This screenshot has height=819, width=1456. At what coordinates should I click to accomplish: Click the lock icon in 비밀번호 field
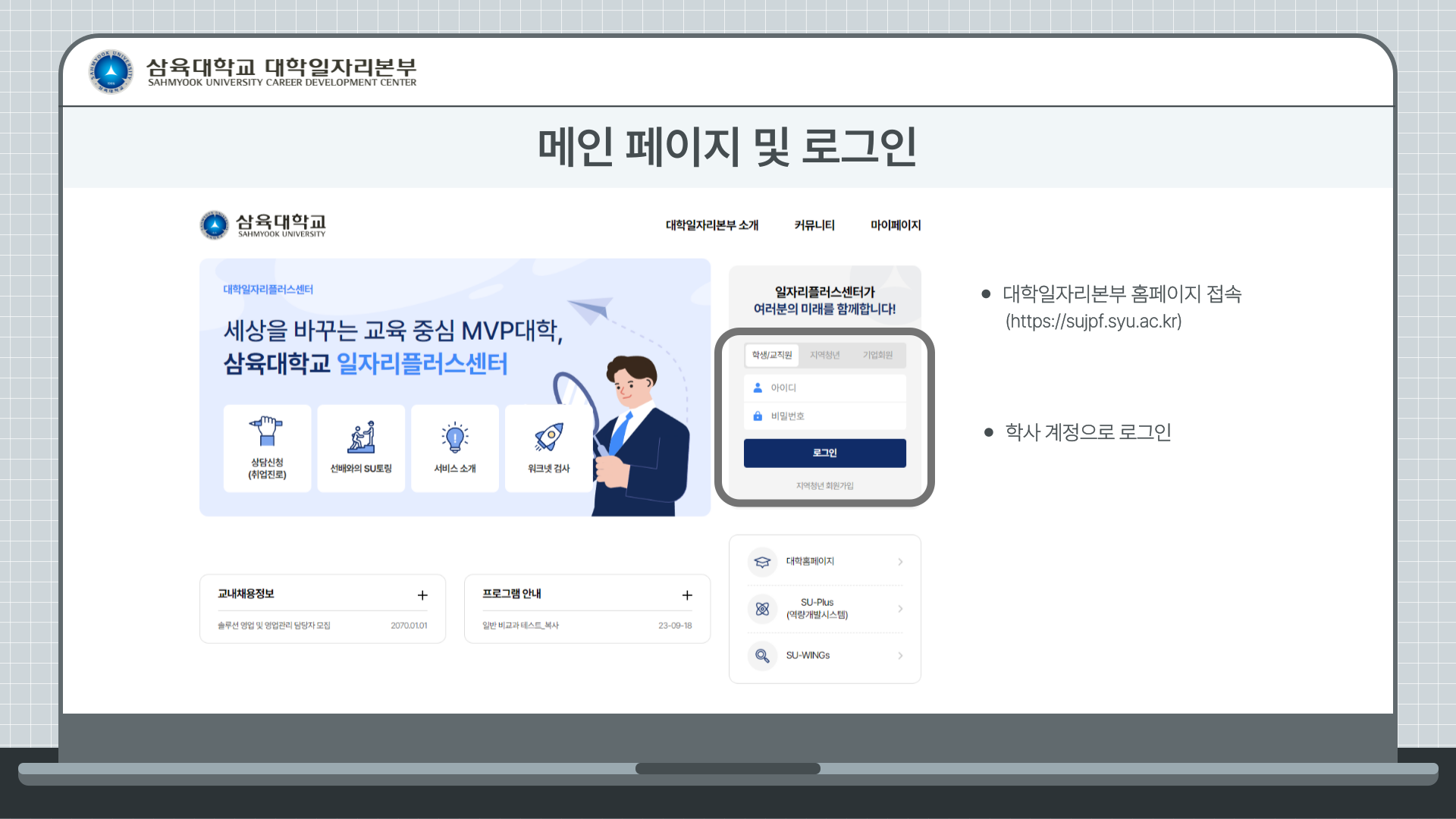pos(758,416)
